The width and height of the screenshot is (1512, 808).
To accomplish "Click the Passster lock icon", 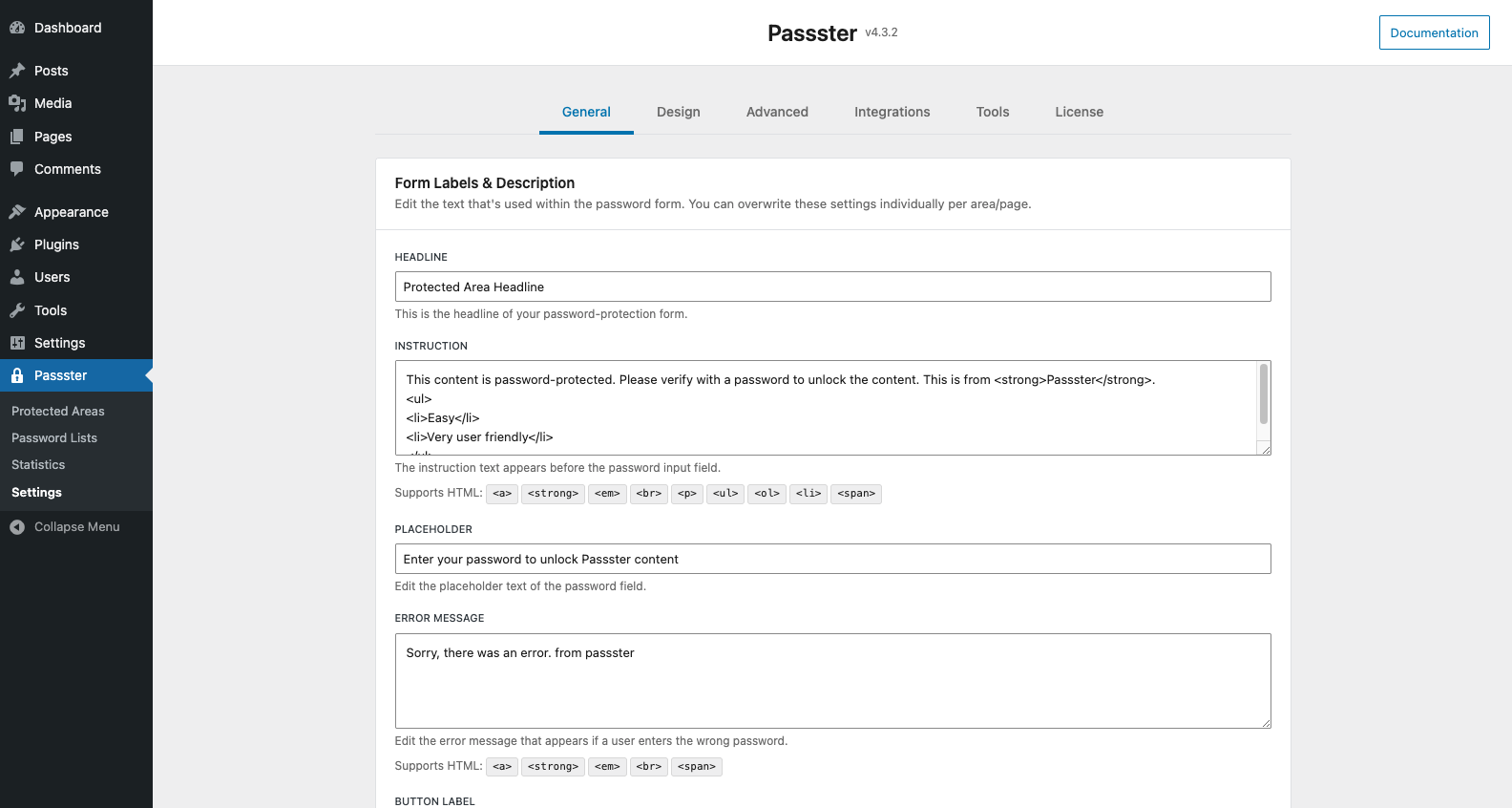I will click(x=17, y=375).
